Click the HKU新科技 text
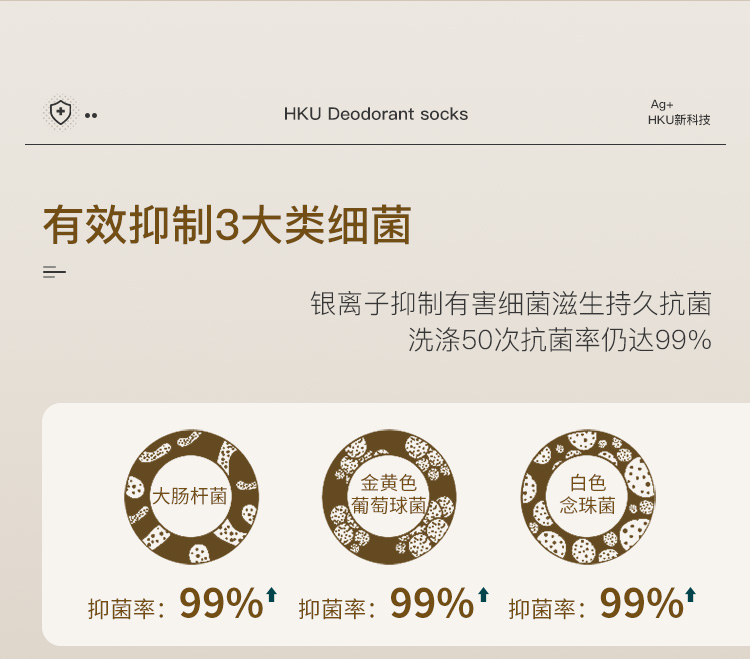Viewport: 750px width, 659px height. (679, 120)
